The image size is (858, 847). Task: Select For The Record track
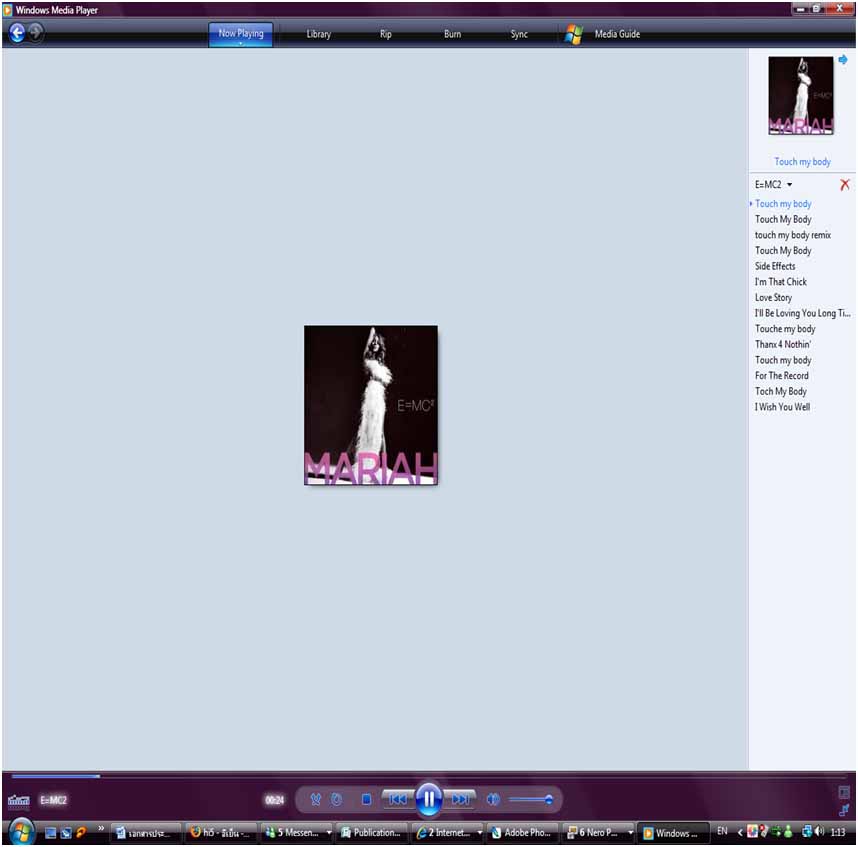tap(781, 376)
